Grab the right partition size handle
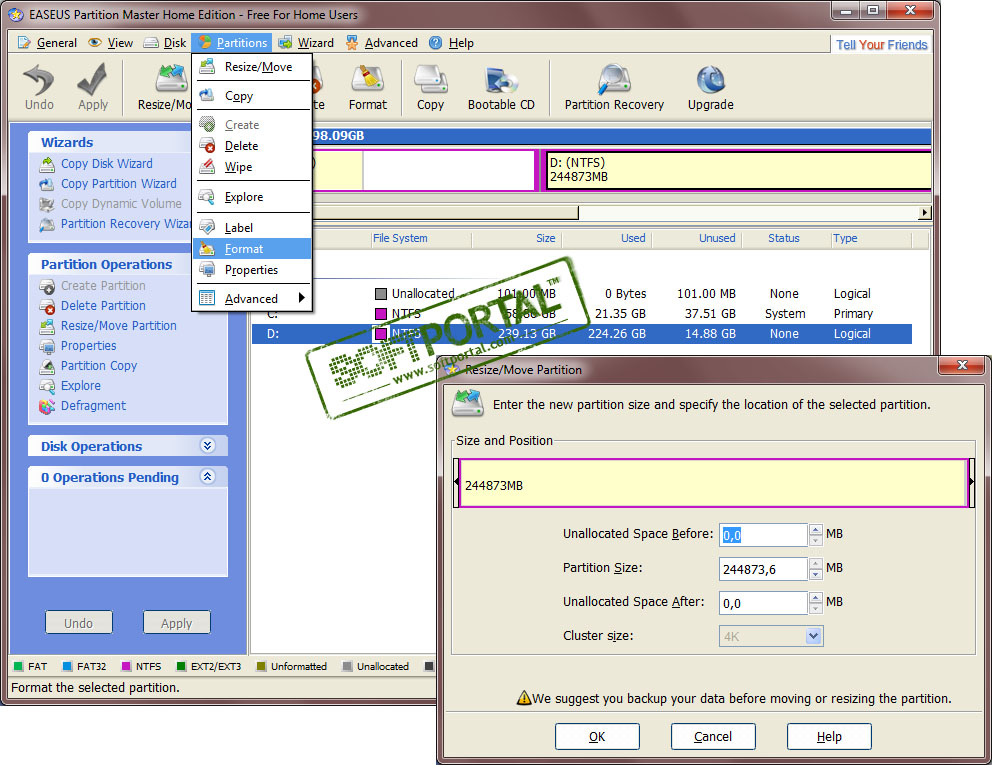Screen dimensions: 992x765 971,483
